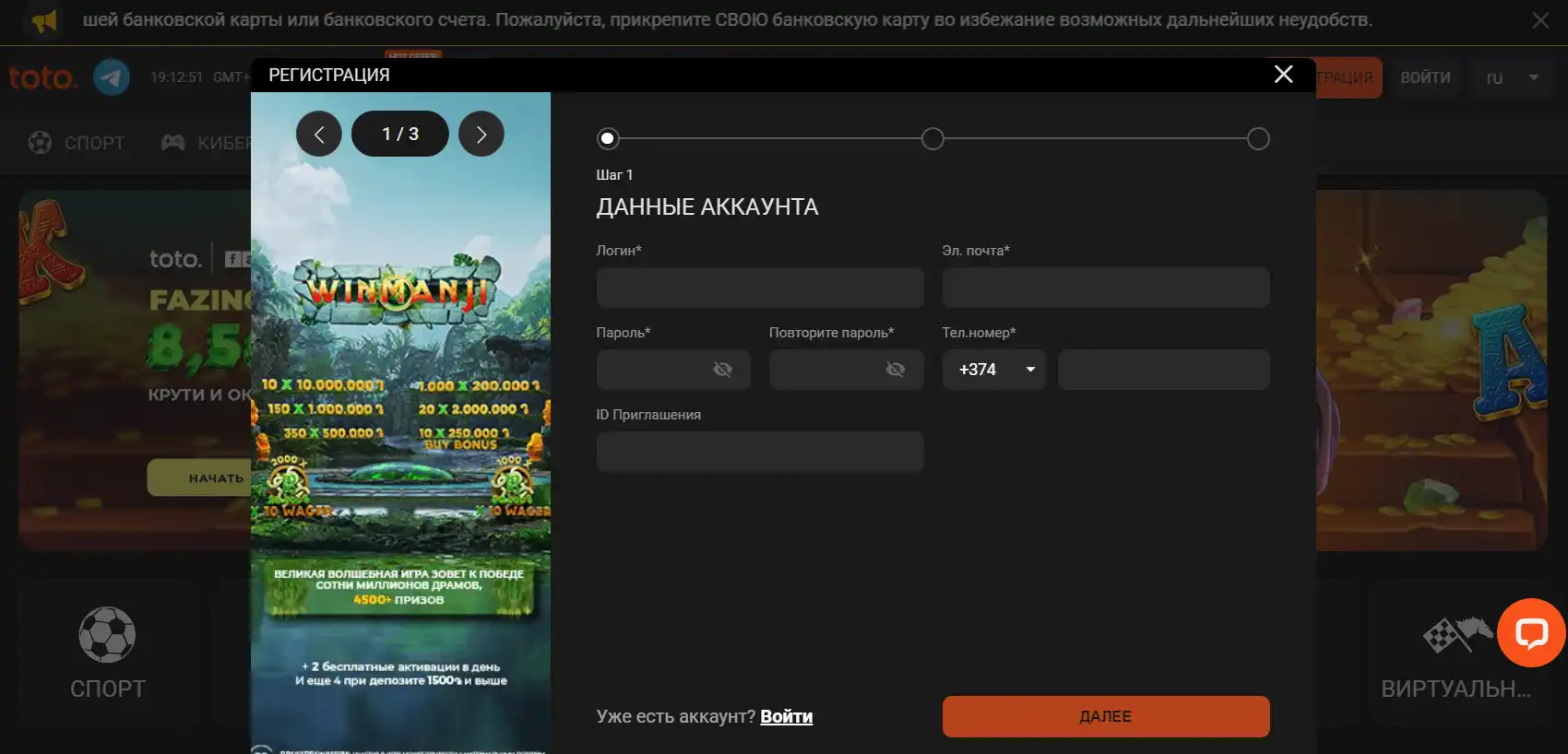Go to next promo slide arrow
This screenshot has width=1568, height=754.
(x=481, y=135)
